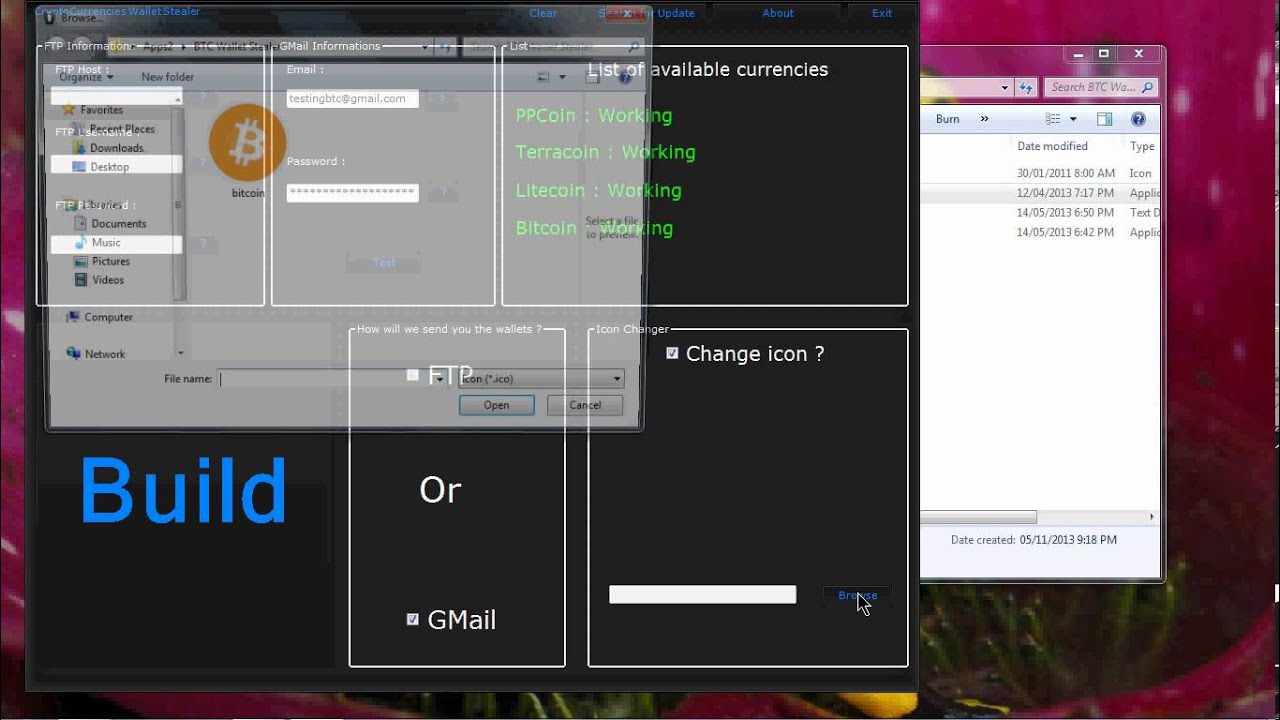Open the About menu item
Screen dimensions: 1280x720
pyautogui.click(x=778, y=13)
